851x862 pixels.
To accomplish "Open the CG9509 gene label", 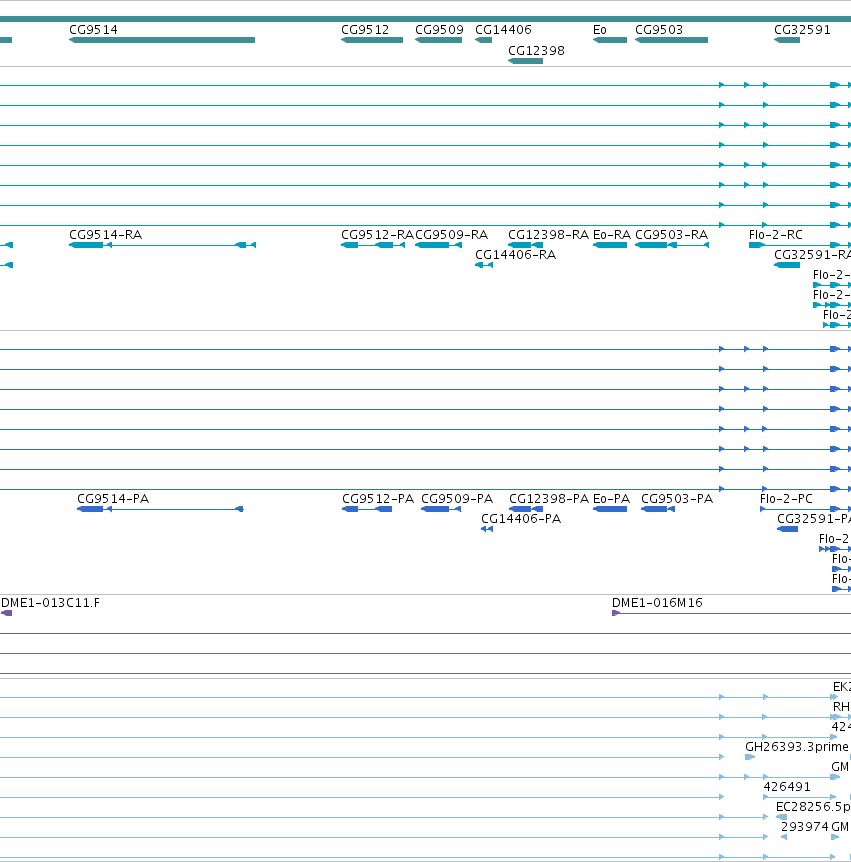I will pos(439,30).
